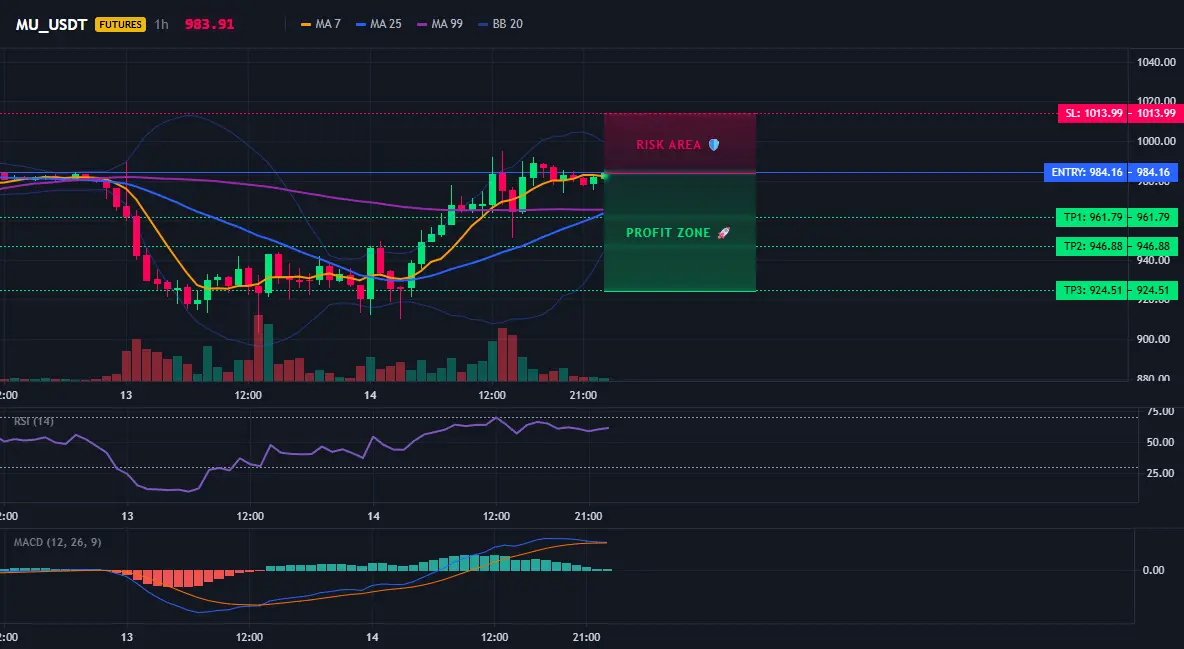This screenshot has height=649, width=1184.
Task: Click the RSI (14) indicator label
Action: pyautogui.click(x=34, y=421)
